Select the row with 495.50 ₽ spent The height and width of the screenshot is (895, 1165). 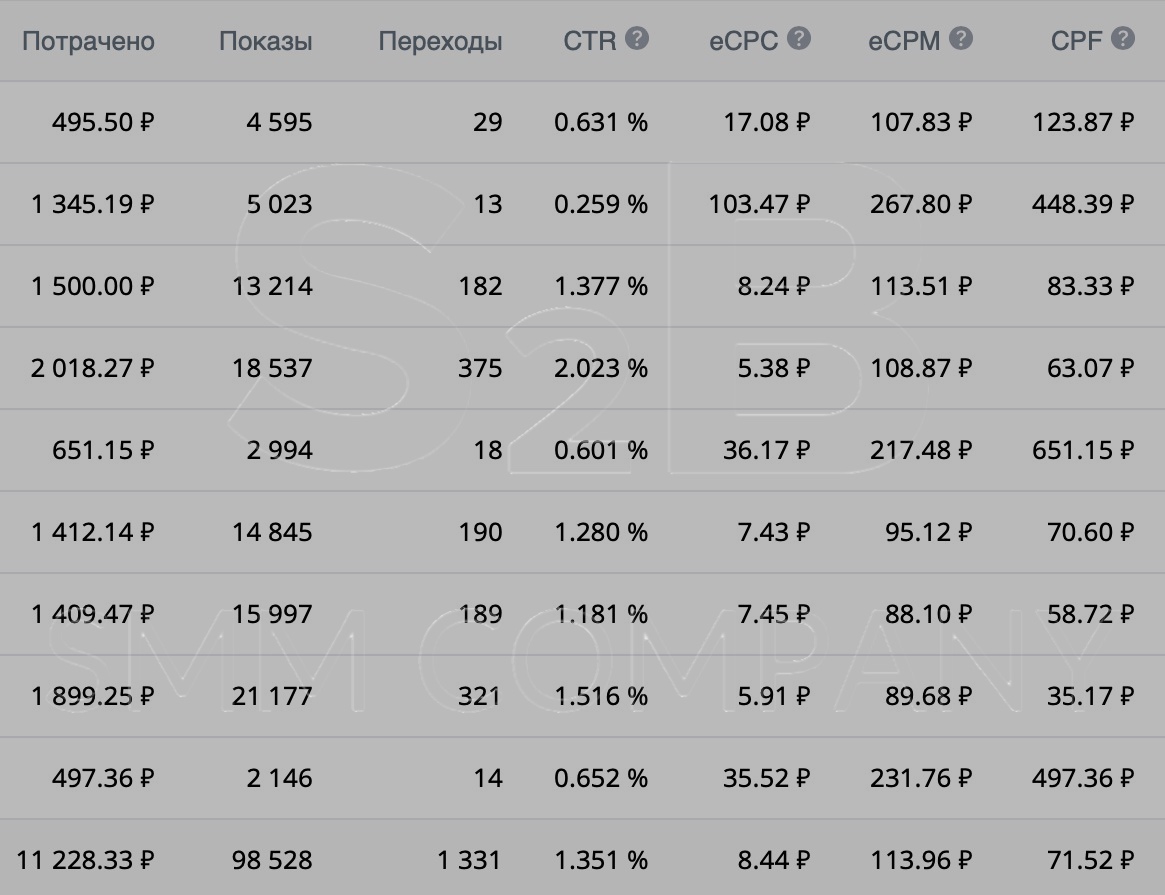pos(103,122)
